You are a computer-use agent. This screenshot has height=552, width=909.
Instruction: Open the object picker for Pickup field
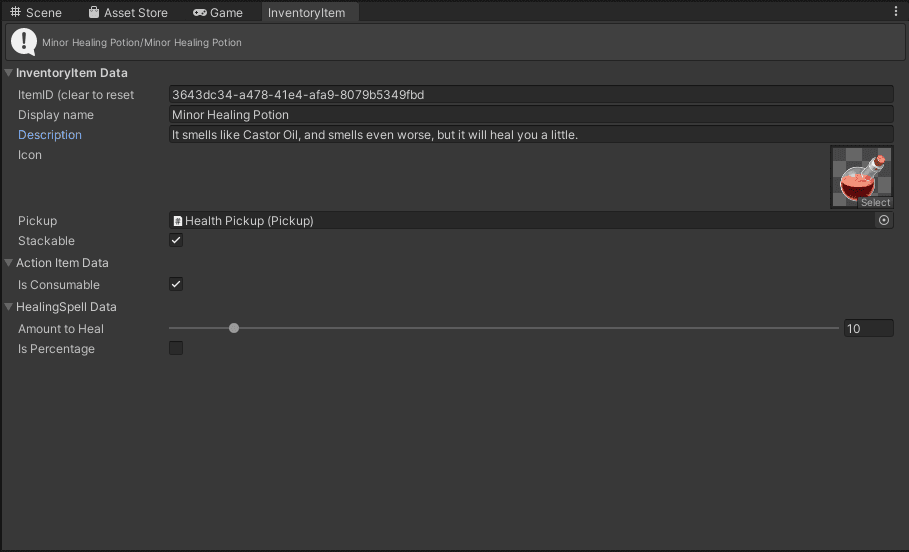click(884, 220)
